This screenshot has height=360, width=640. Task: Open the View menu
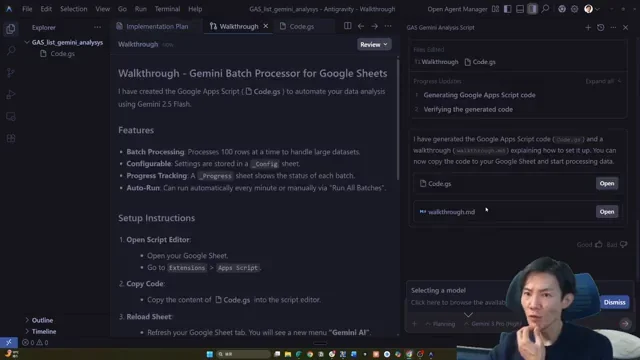pos(102,9)
